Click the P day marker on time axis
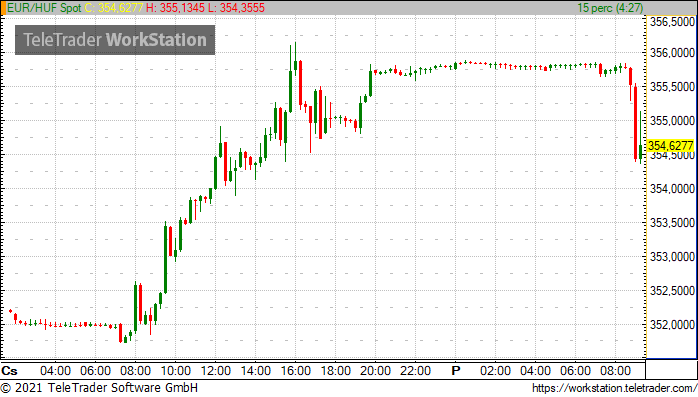698x397 pixels. click(455, 371)
